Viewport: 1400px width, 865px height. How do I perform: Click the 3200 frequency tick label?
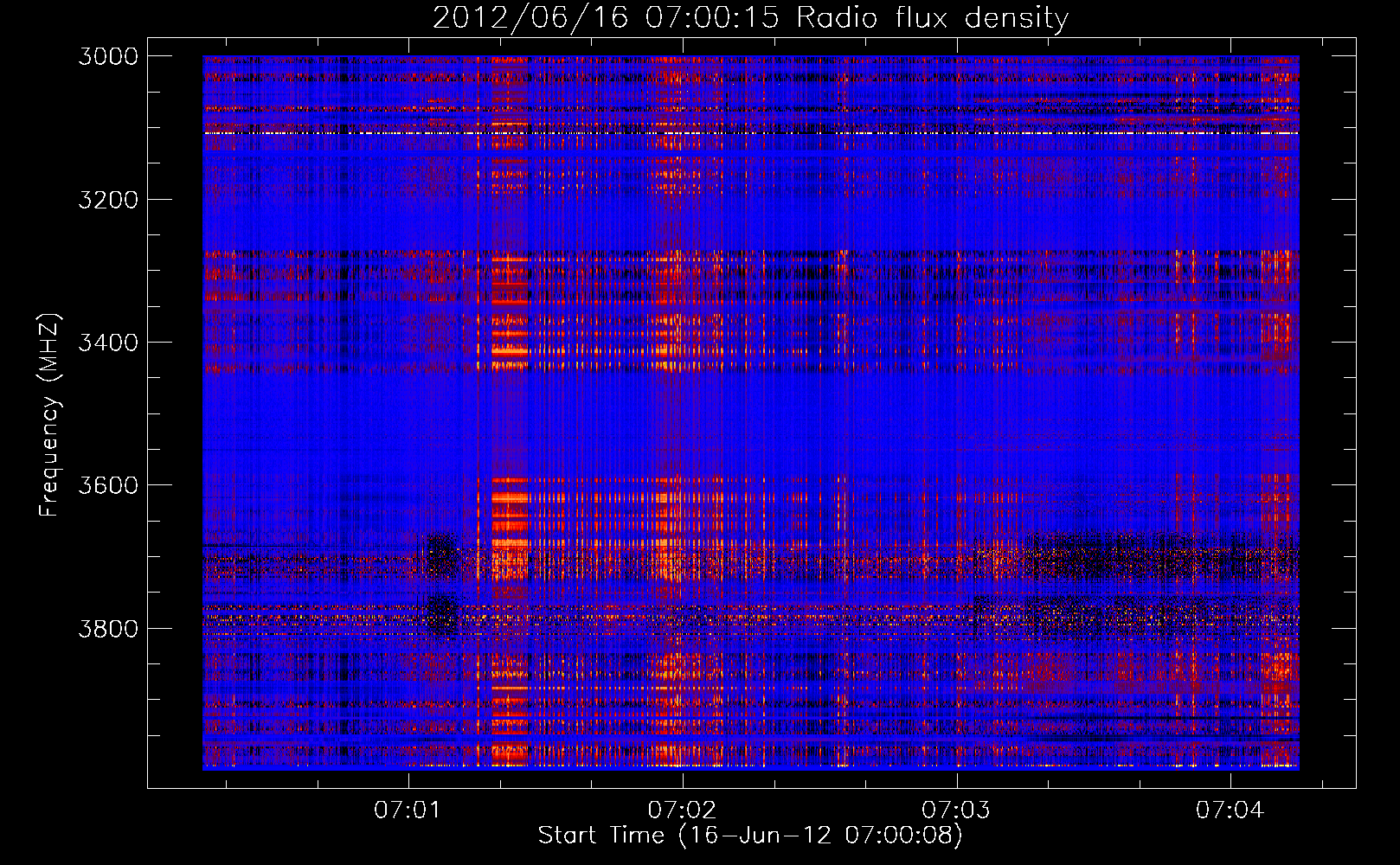pos(108,200)
